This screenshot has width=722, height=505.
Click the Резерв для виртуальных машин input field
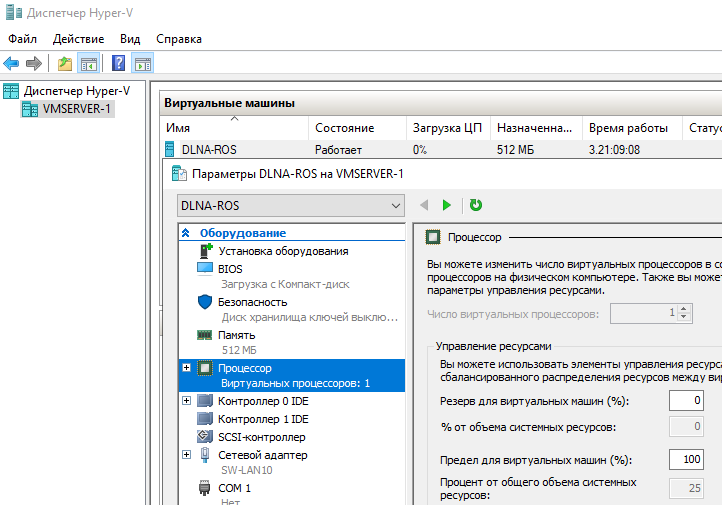(686, 400)
